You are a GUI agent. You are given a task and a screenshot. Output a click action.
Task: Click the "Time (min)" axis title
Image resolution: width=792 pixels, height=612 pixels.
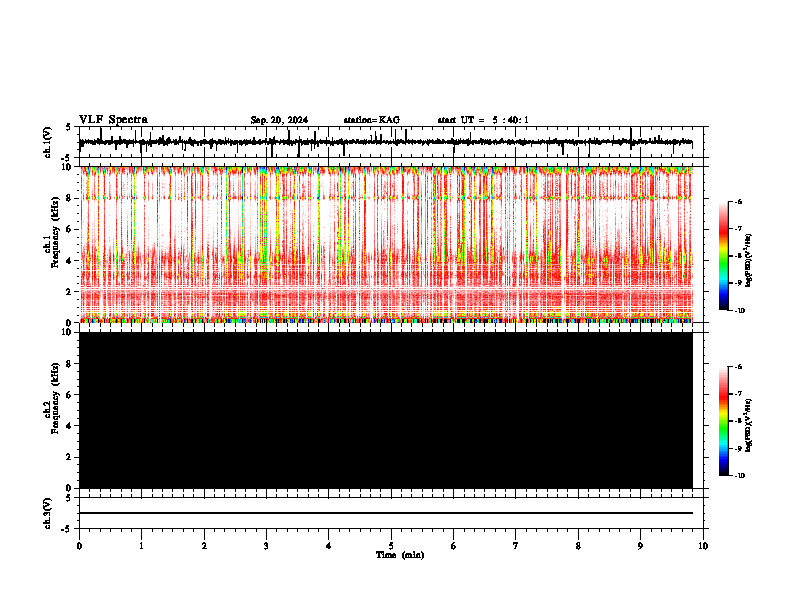[400, 555]
